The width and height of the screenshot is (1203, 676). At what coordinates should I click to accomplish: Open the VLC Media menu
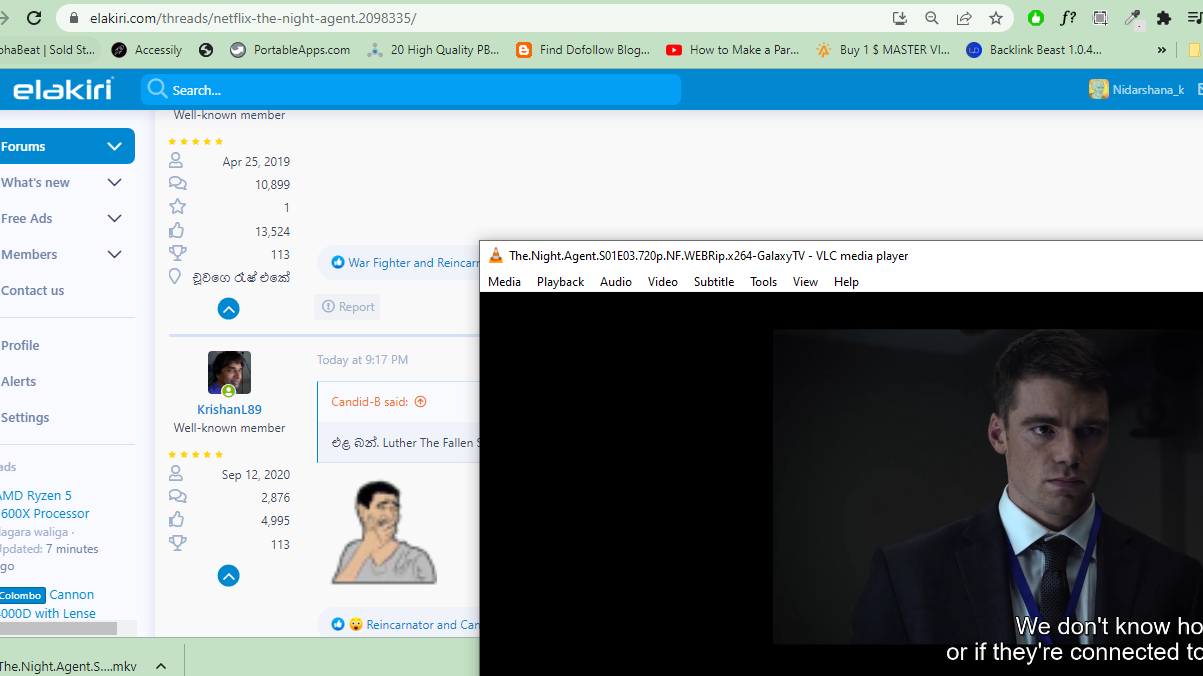coord(504,282)
